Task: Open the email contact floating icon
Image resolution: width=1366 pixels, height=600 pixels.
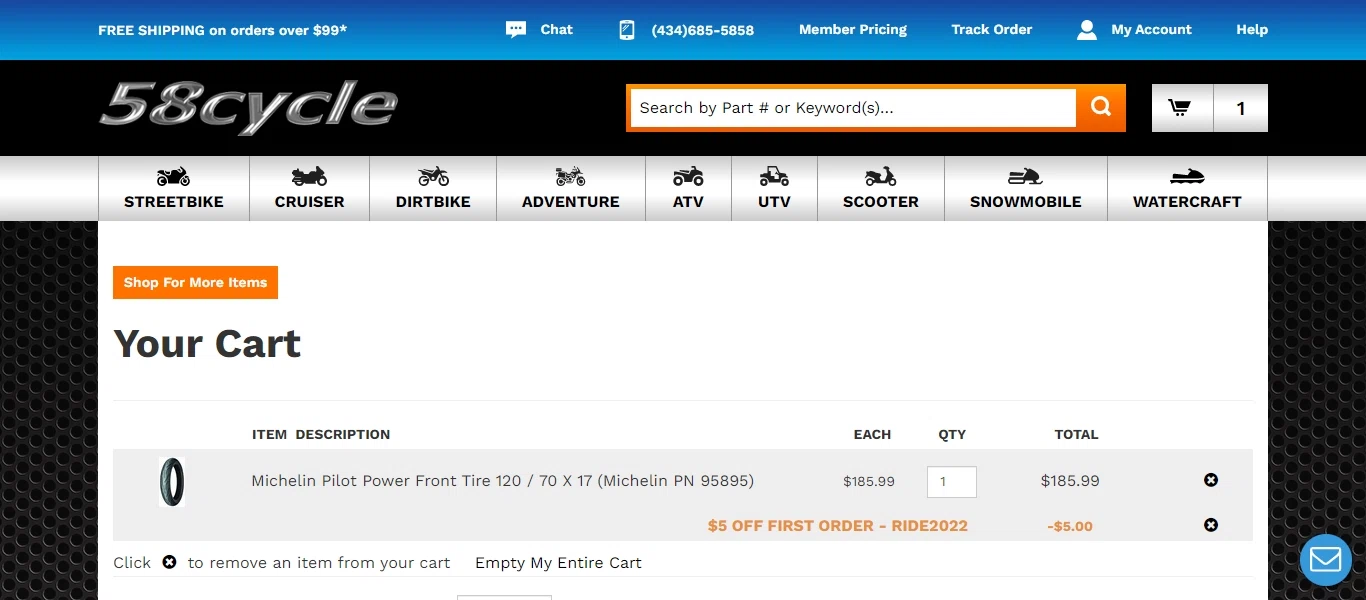Action: [1325, 560]
